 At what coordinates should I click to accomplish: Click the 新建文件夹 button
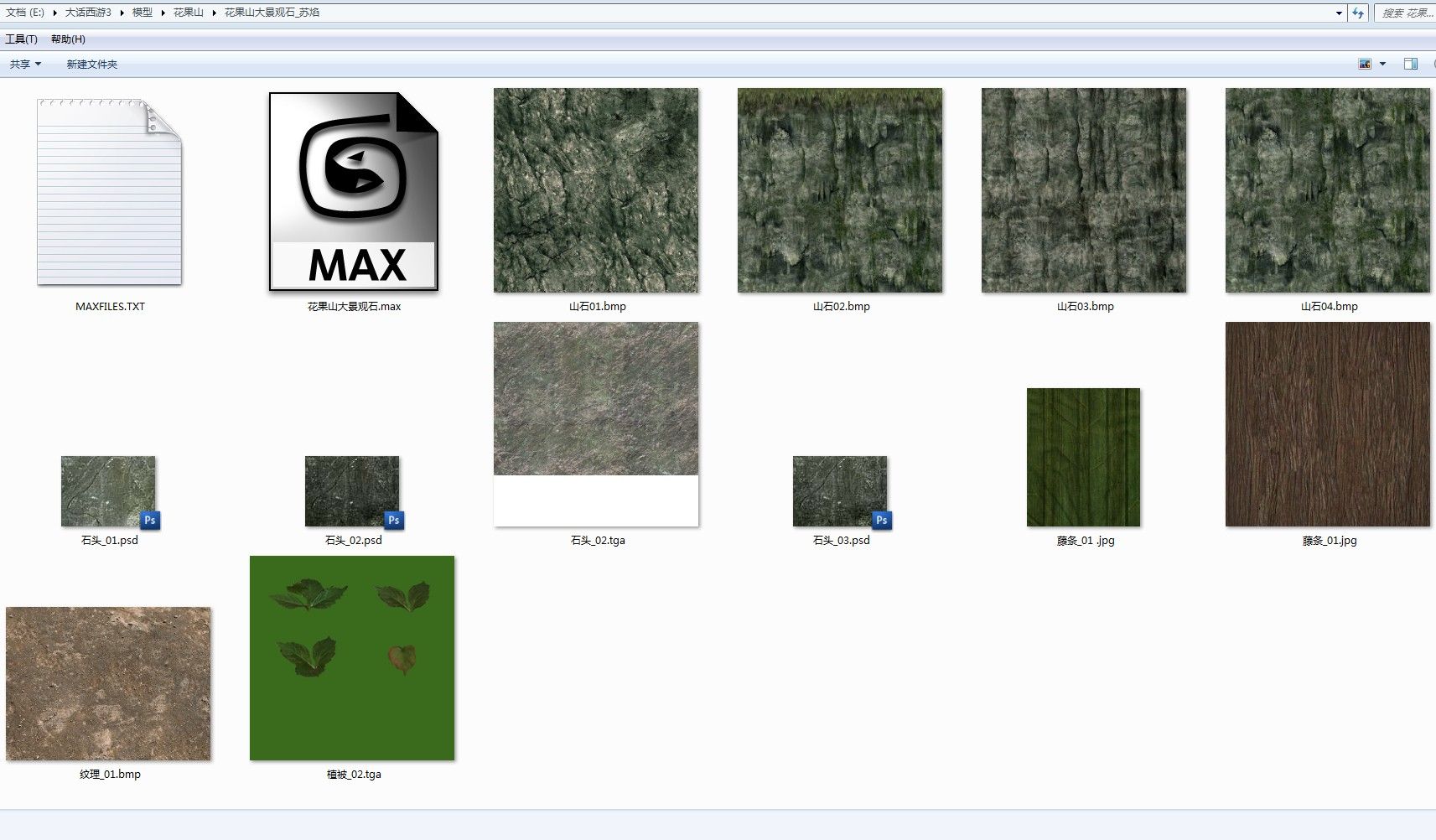[x=92, y=64]
